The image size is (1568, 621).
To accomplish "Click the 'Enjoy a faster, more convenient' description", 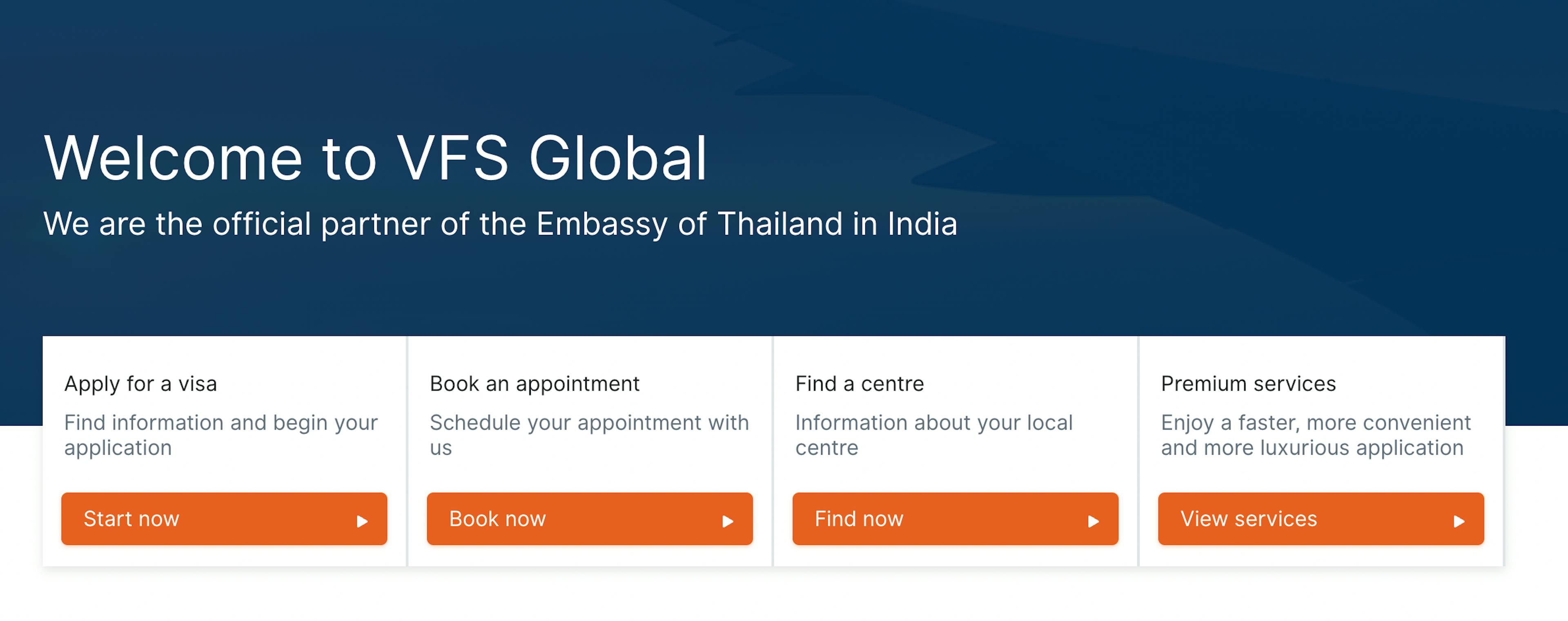I will (x=1315, y=435).
